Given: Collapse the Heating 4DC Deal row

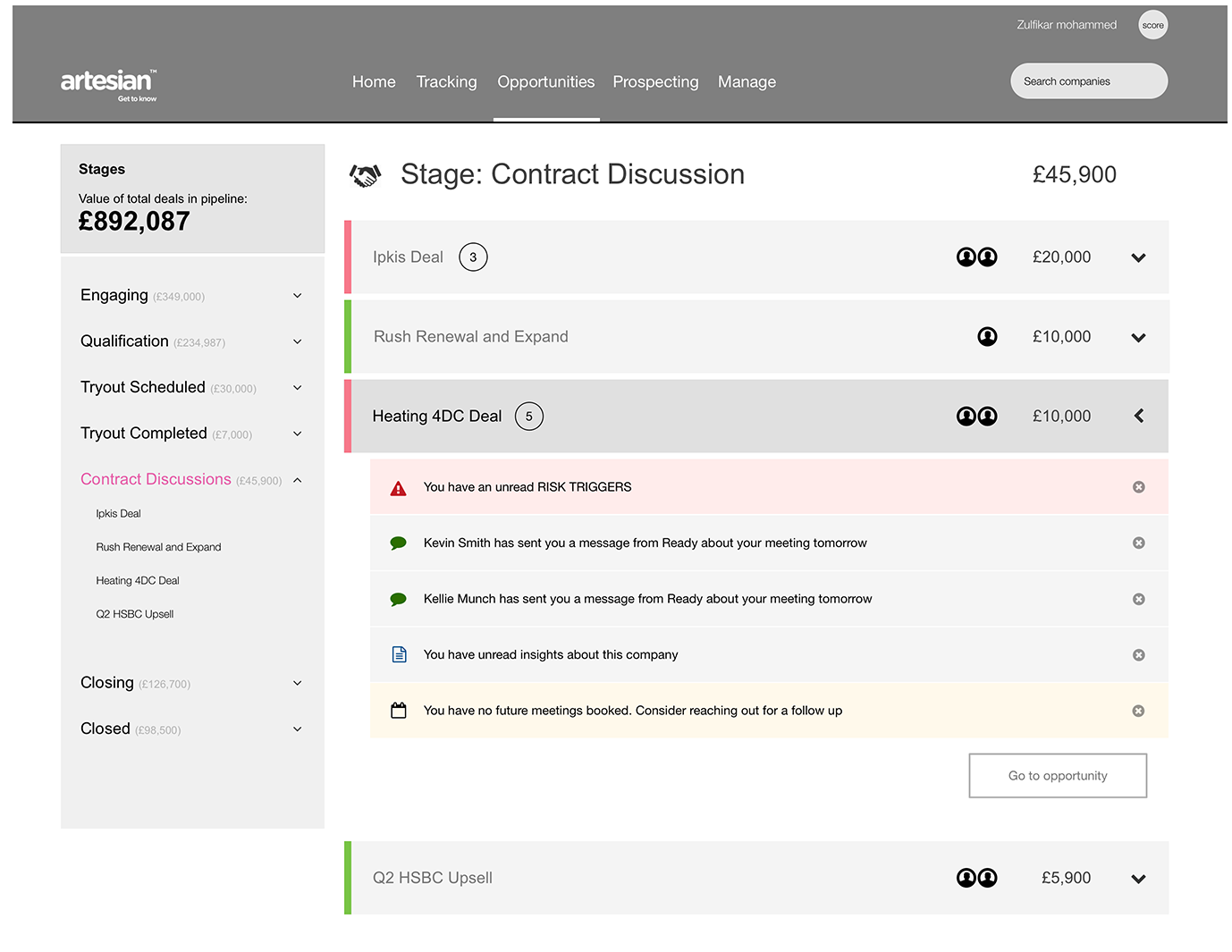Looking at the screenshot, I should 1138,416.
